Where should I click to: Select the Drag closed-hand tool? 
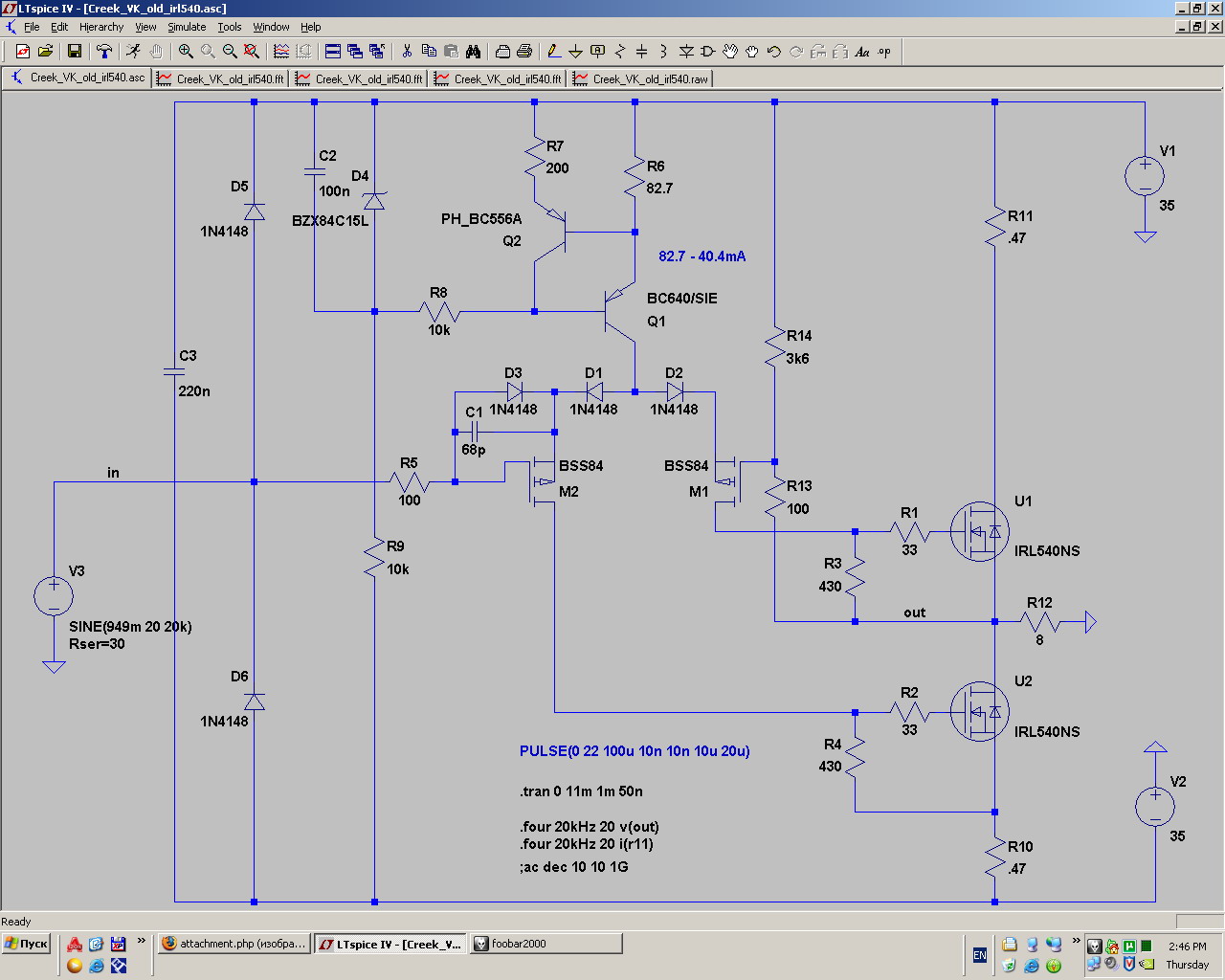click(x=752, y=52)
